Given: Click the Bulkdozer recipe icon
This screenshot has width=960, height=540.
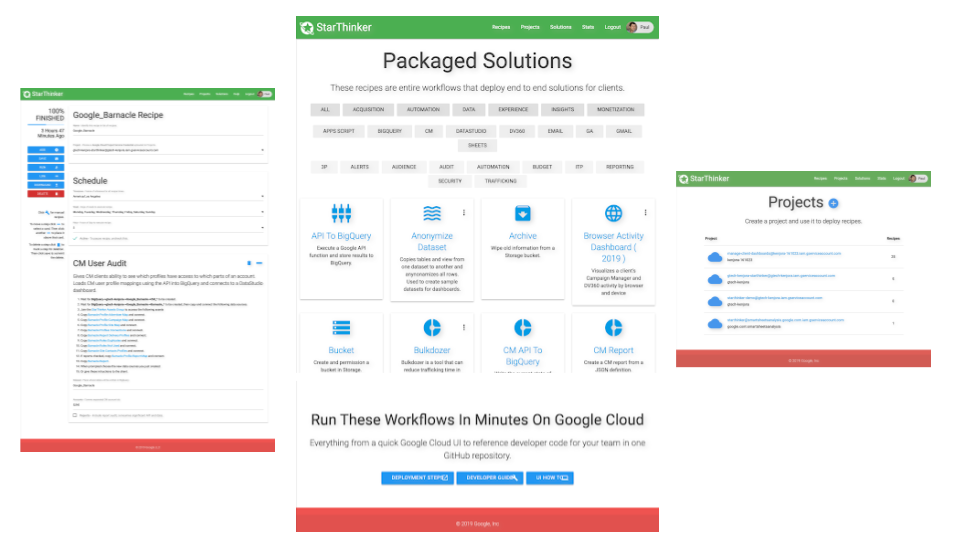Looking at the screenshot, I should [432, 327].
